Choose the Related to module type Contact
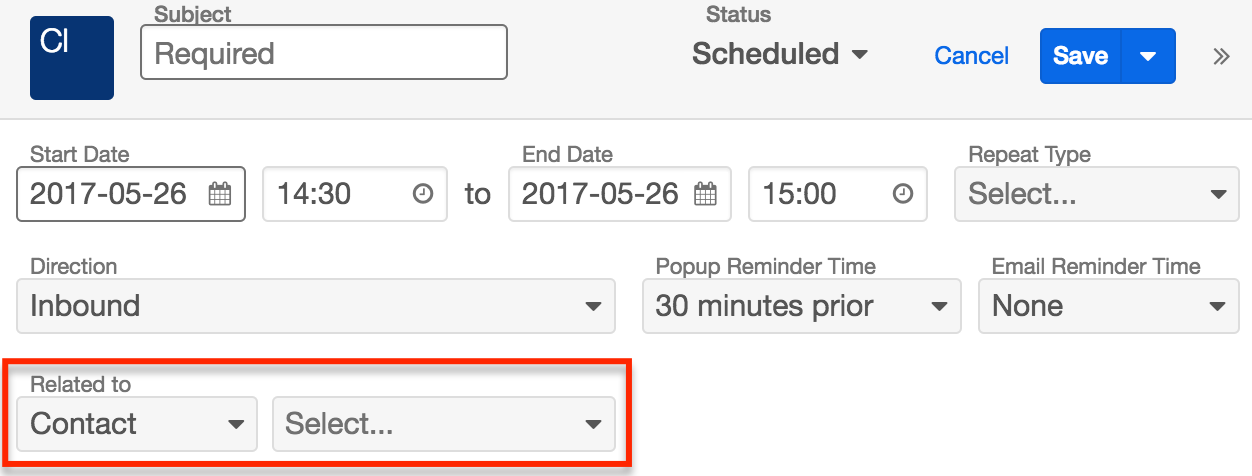 coord(137,424)
